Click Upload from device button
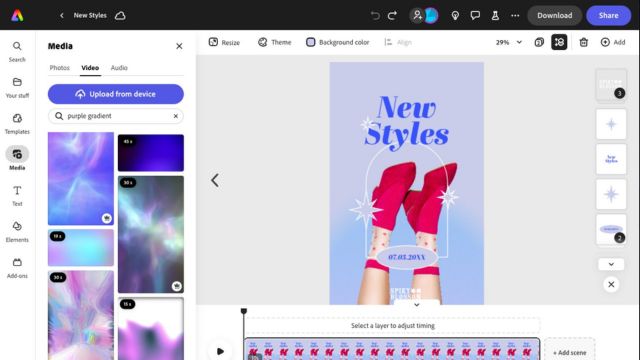 pos(116,94)
